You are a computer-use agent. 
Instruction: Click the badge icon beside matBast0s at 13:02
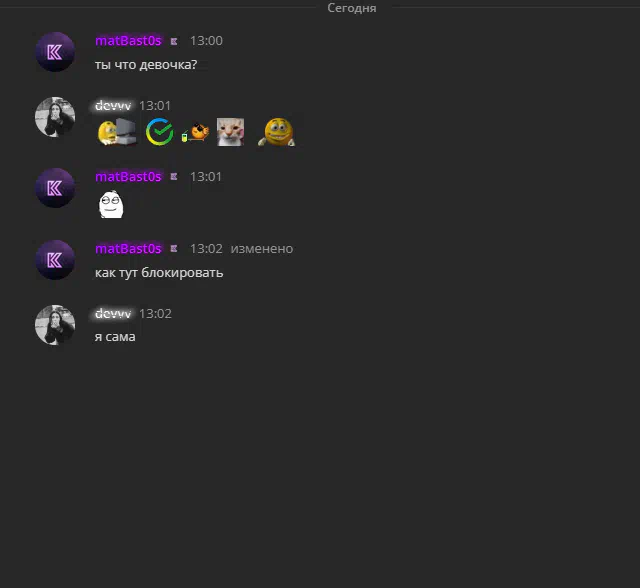click(x=174, y=249)
